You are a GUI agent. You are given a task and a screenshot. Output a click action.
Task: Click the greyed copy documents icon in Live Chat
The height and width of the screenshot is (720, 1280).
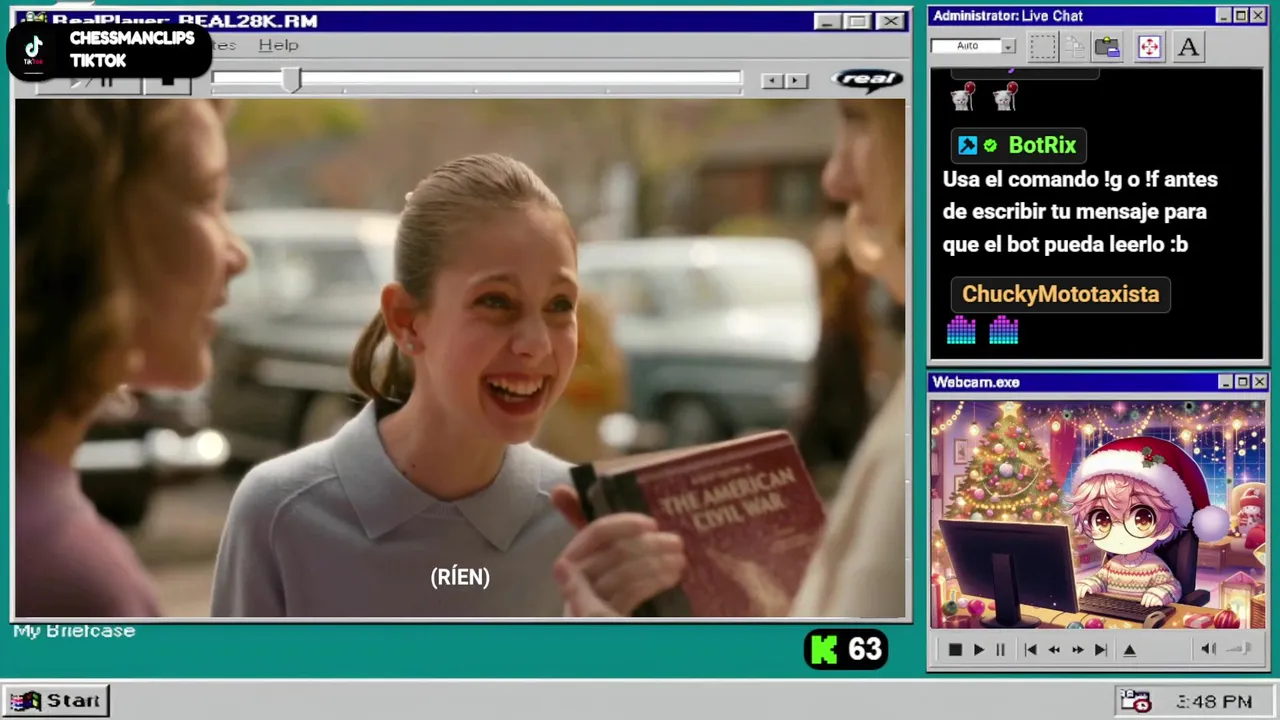point(1075,46)
